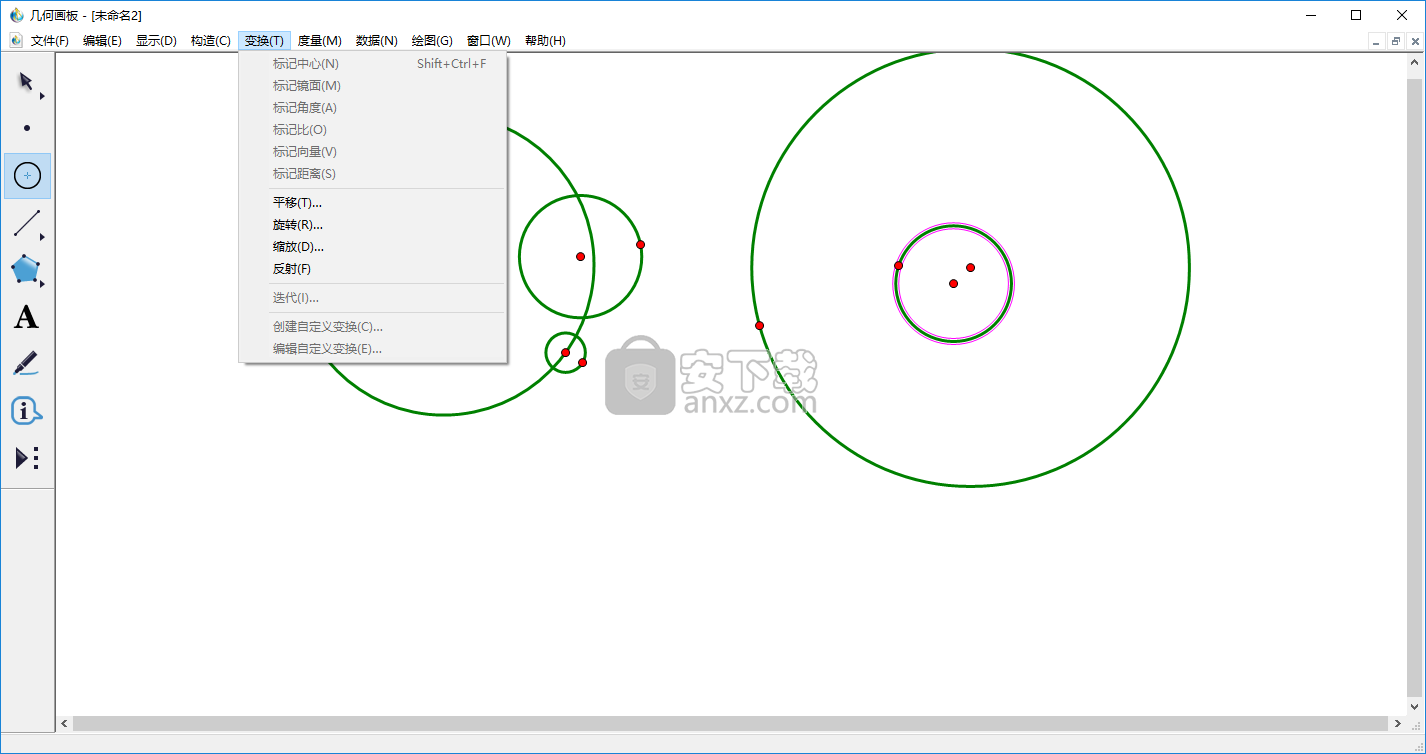Select center point of the medium circle
The height and width of the screenshot is (754, 1426).
(580, 257)
